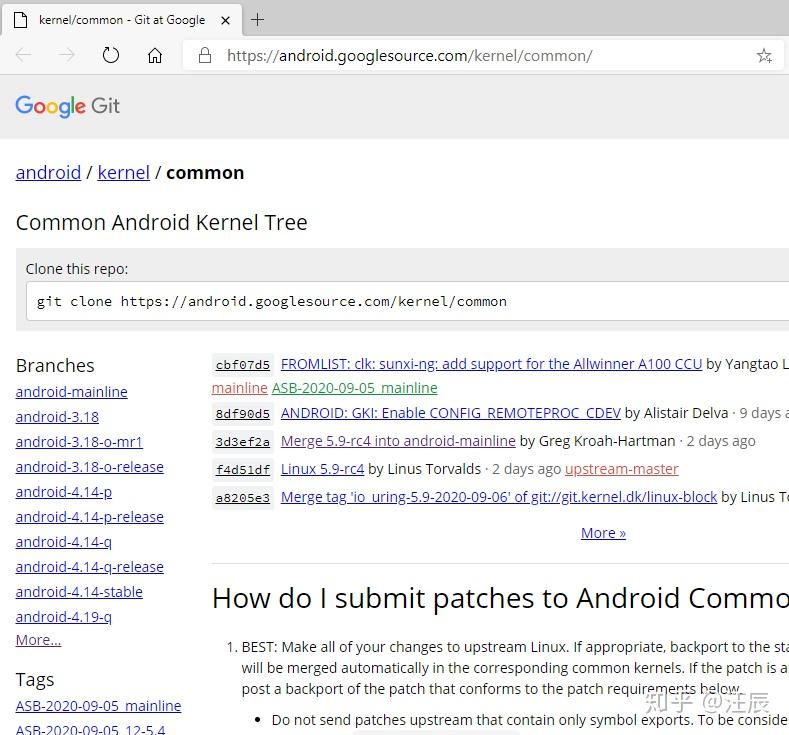Open the ASB-2020-09-05_mainline tag under Tags
Image resolution: width=789 pixels, height=735 pixels.
click(x=98, y=706)
